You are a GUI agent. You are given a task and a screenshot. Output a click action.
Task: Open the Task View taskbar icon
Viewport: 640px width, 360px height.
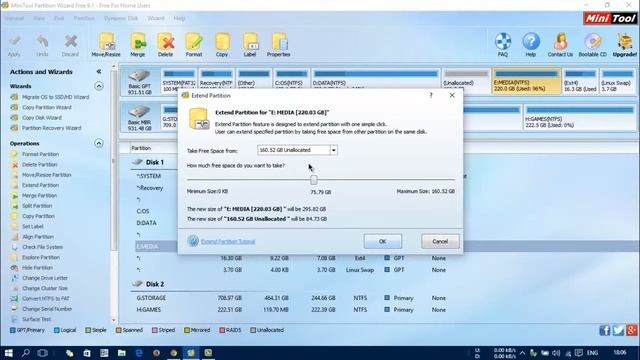tap(42, 353)
